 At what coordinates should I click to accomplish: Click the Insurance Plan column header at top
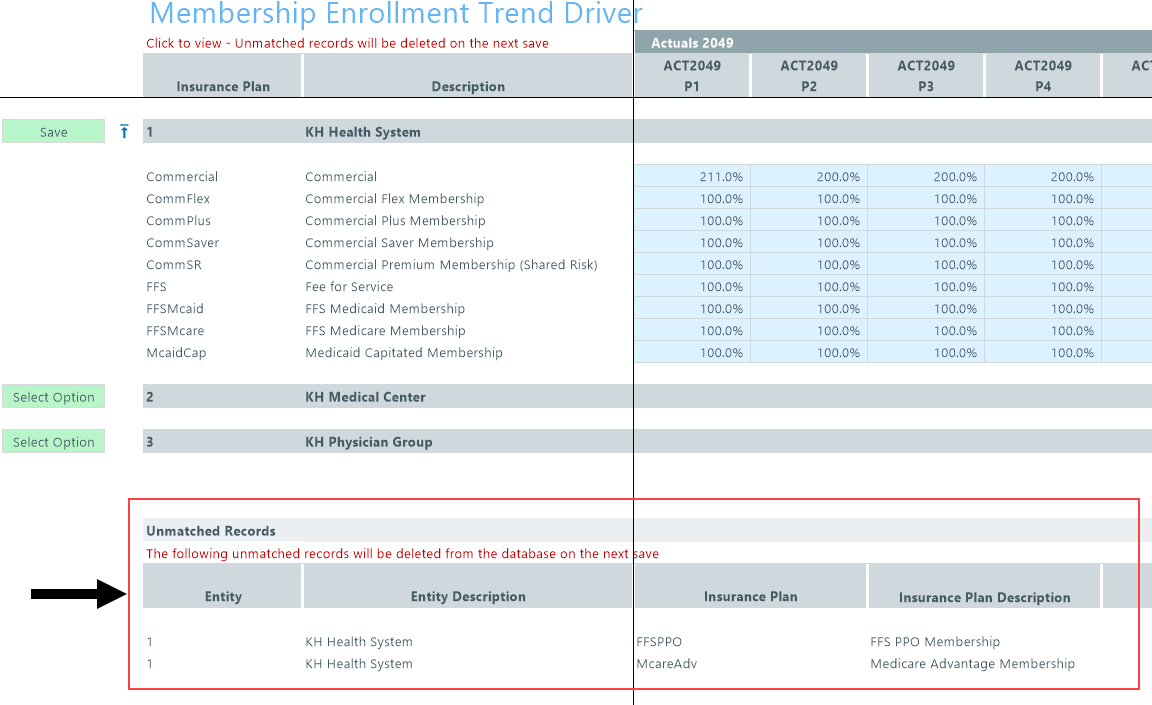(223, 76)
